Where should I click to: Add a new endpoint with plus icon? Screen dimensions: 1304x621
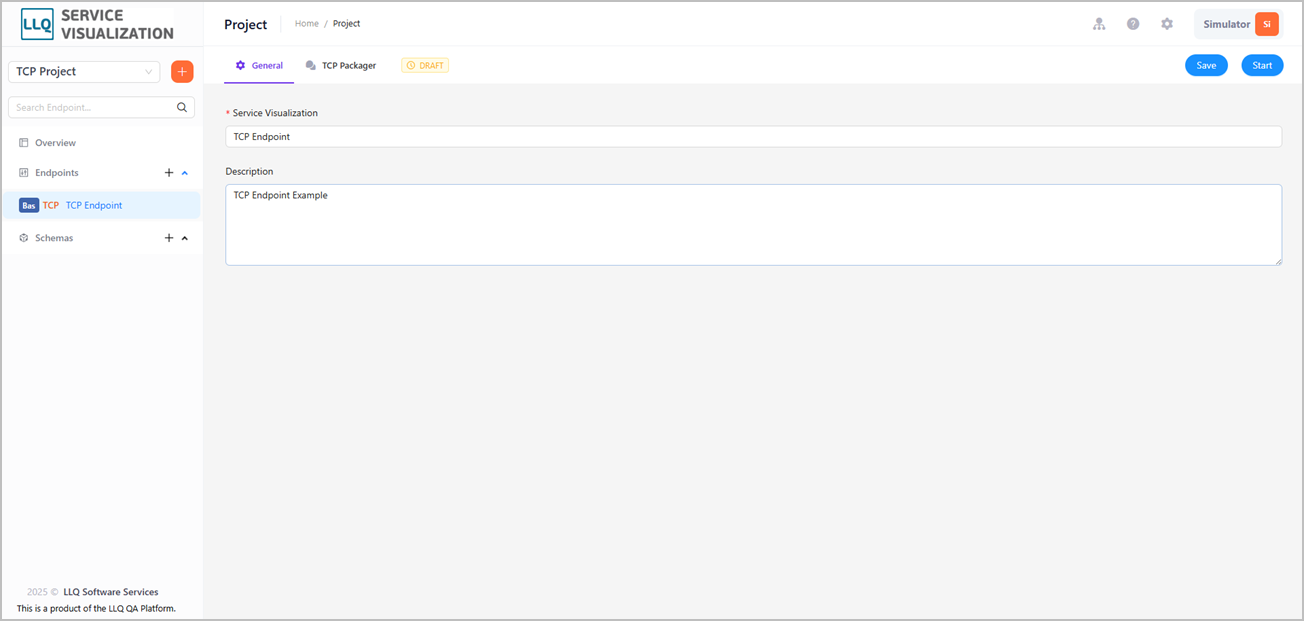tap(169, 173)
